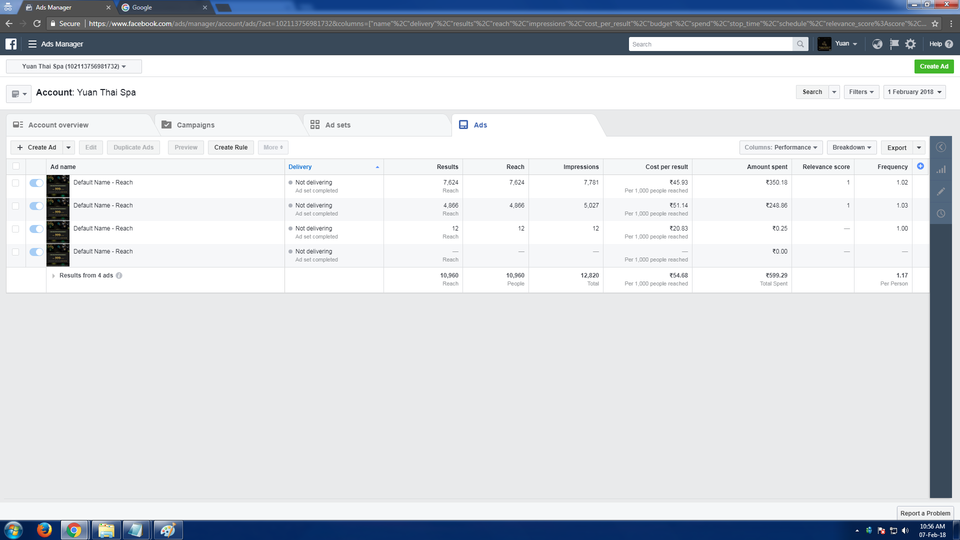Check the box for the ad with 7,624 results

(x=16, y=182)
